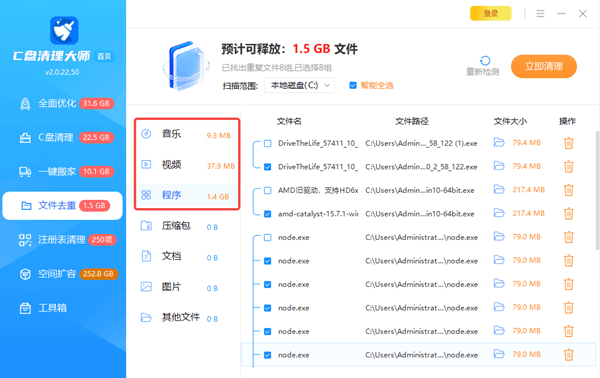Click the music category icon

tap(146, 134)
